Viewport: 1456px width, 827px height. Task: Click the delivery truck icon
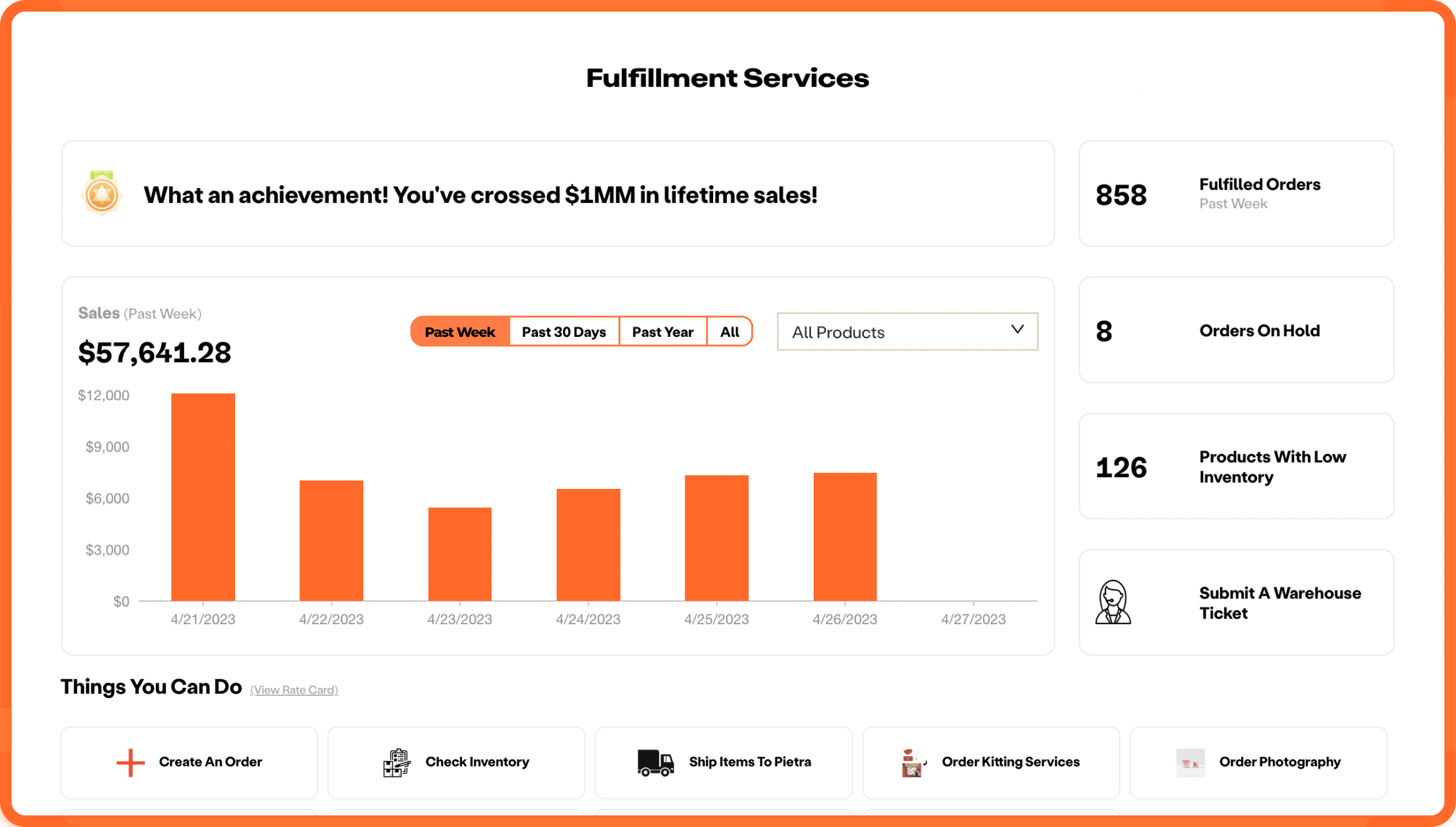655,763
